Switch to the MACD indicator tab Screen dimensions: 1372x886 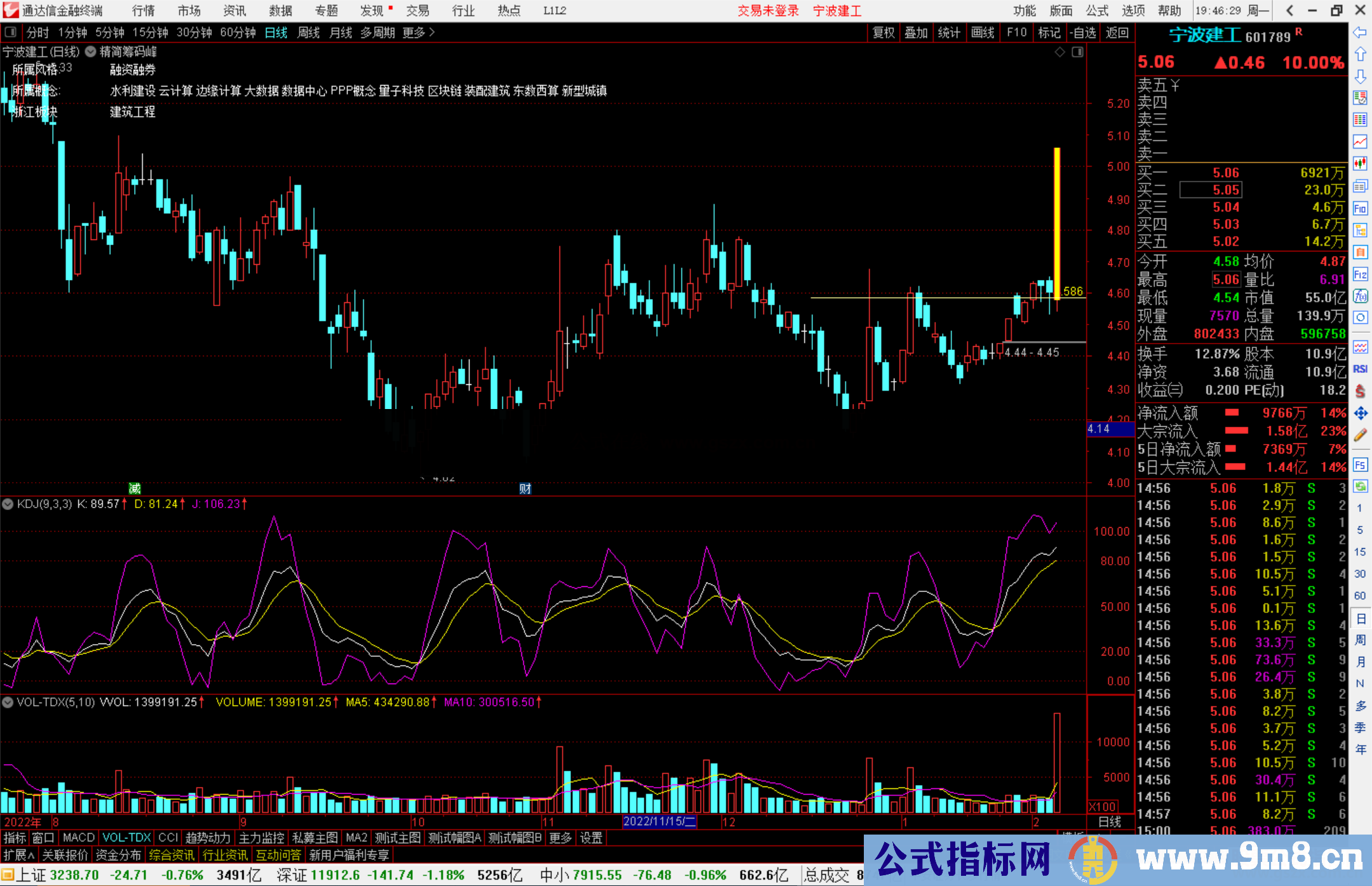[x=79, y=838]
